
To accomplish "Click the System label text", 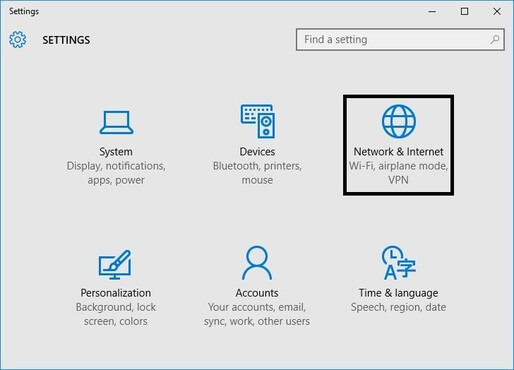I will (116, 152).
